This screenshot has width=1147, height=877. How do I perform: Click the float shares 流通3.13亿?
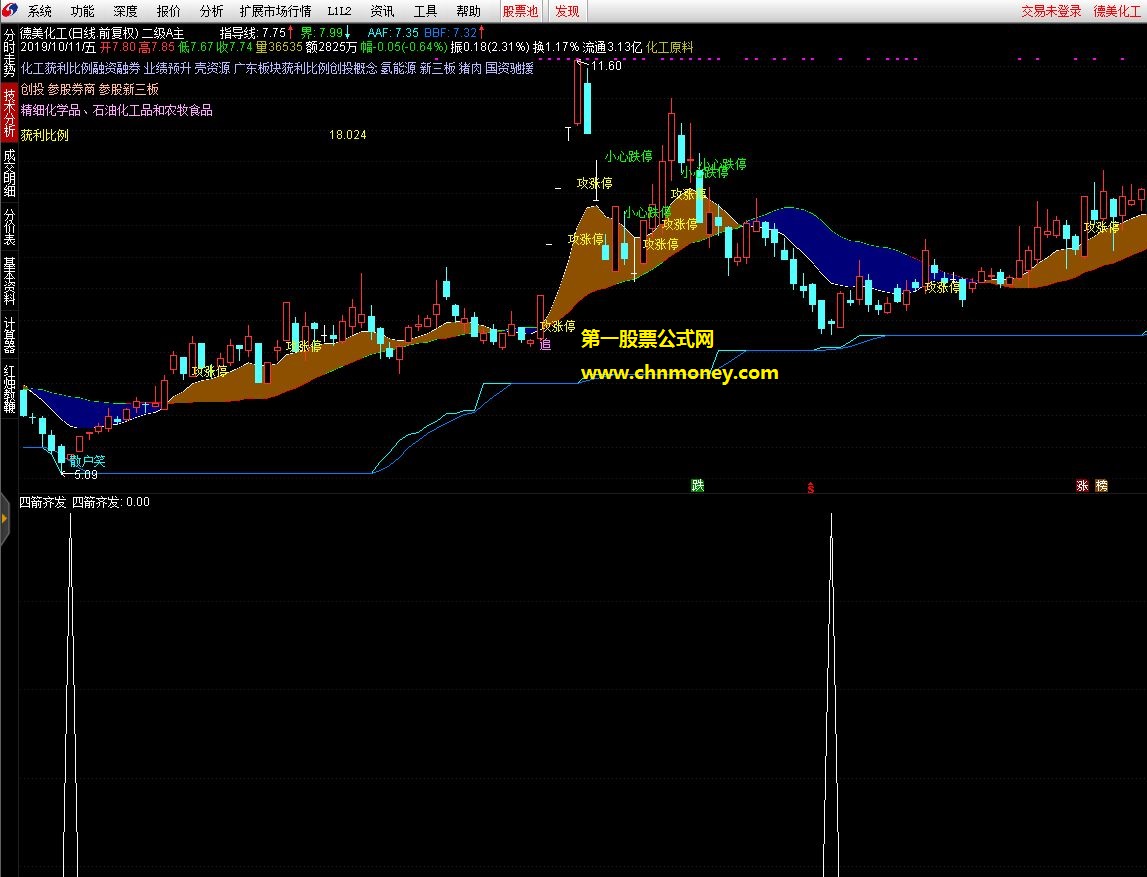click(612, 48)
